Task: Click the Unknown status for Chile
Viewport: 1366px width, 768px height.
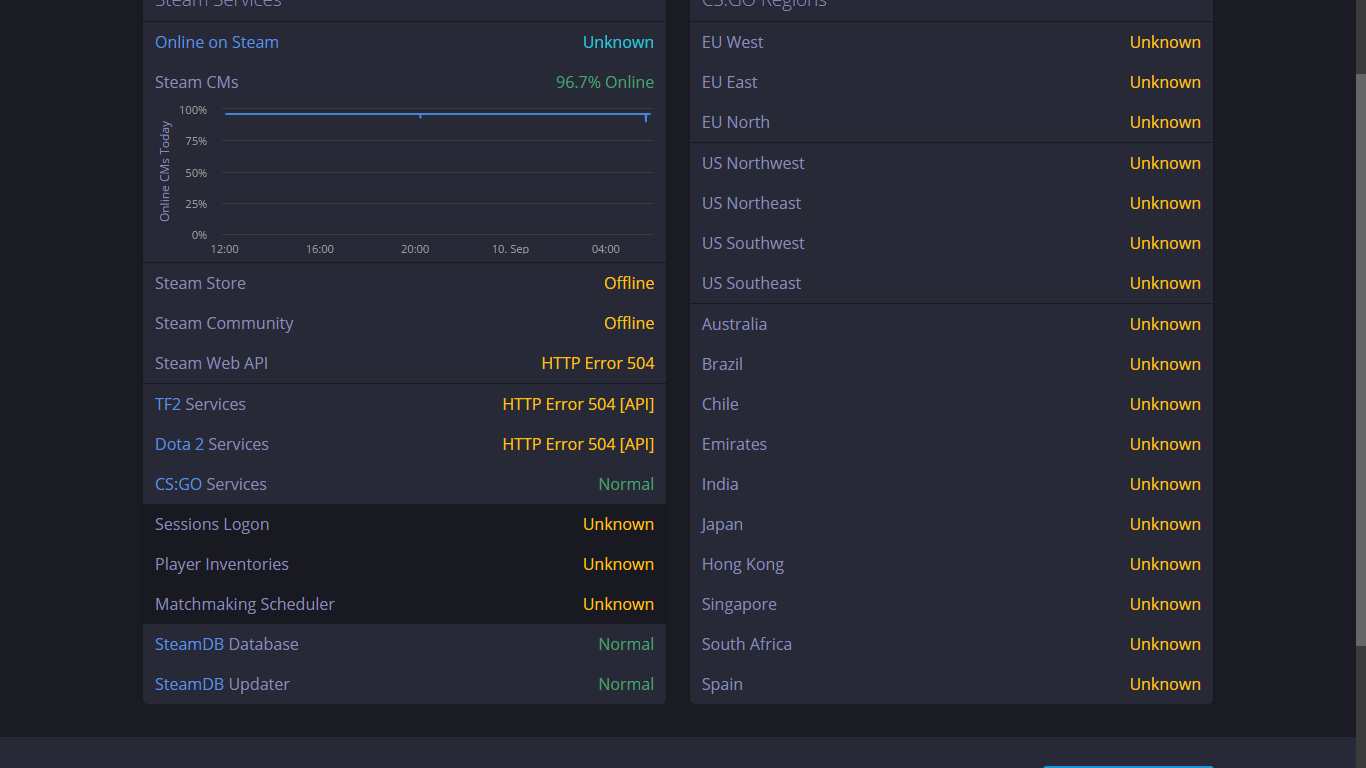Action: (x=1165, y=404)
